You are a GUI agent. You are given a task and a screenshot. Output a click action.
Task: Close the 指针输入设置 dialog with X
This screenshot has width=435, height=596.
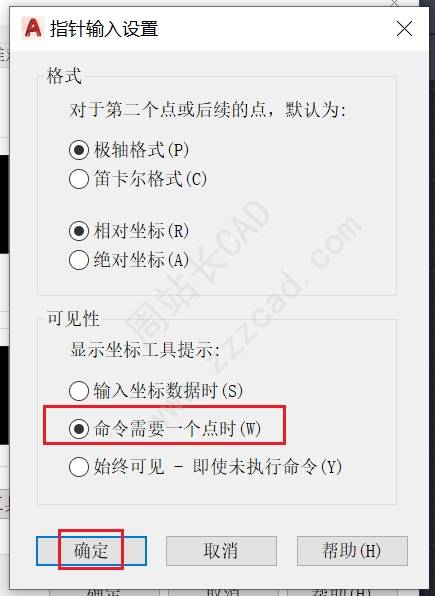(404, 29)
